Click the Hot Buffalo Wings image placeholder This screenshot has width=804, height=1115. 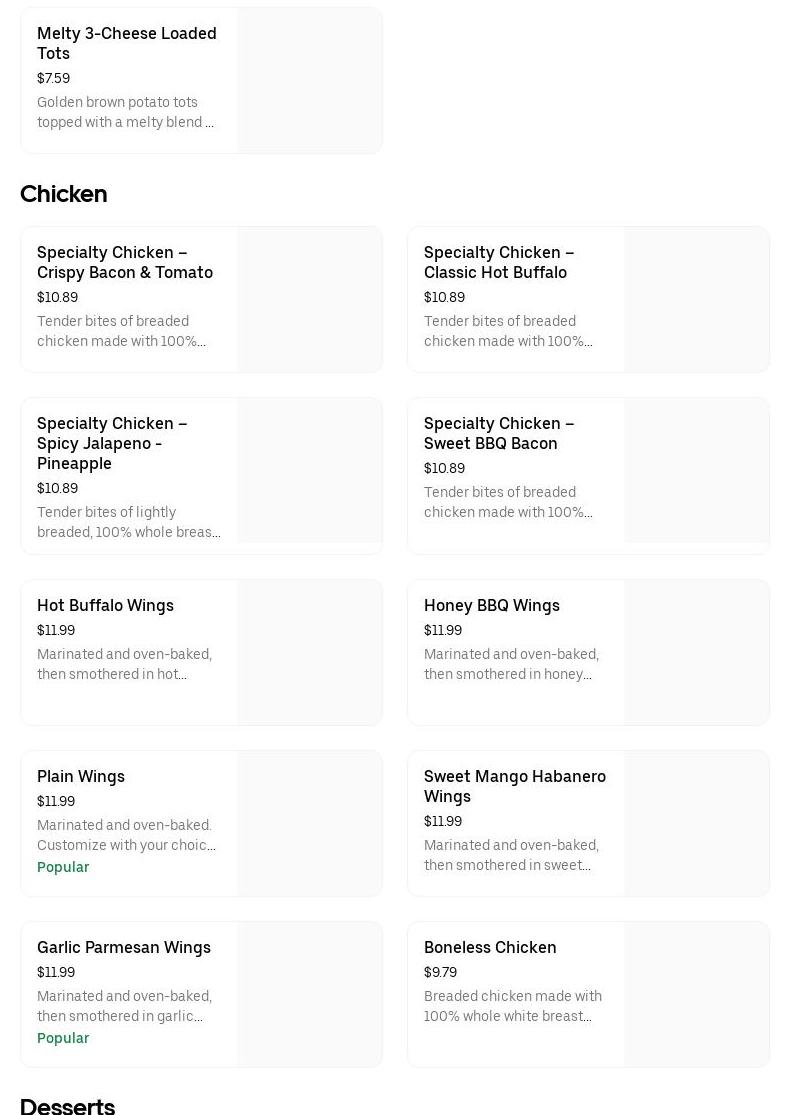309,652
